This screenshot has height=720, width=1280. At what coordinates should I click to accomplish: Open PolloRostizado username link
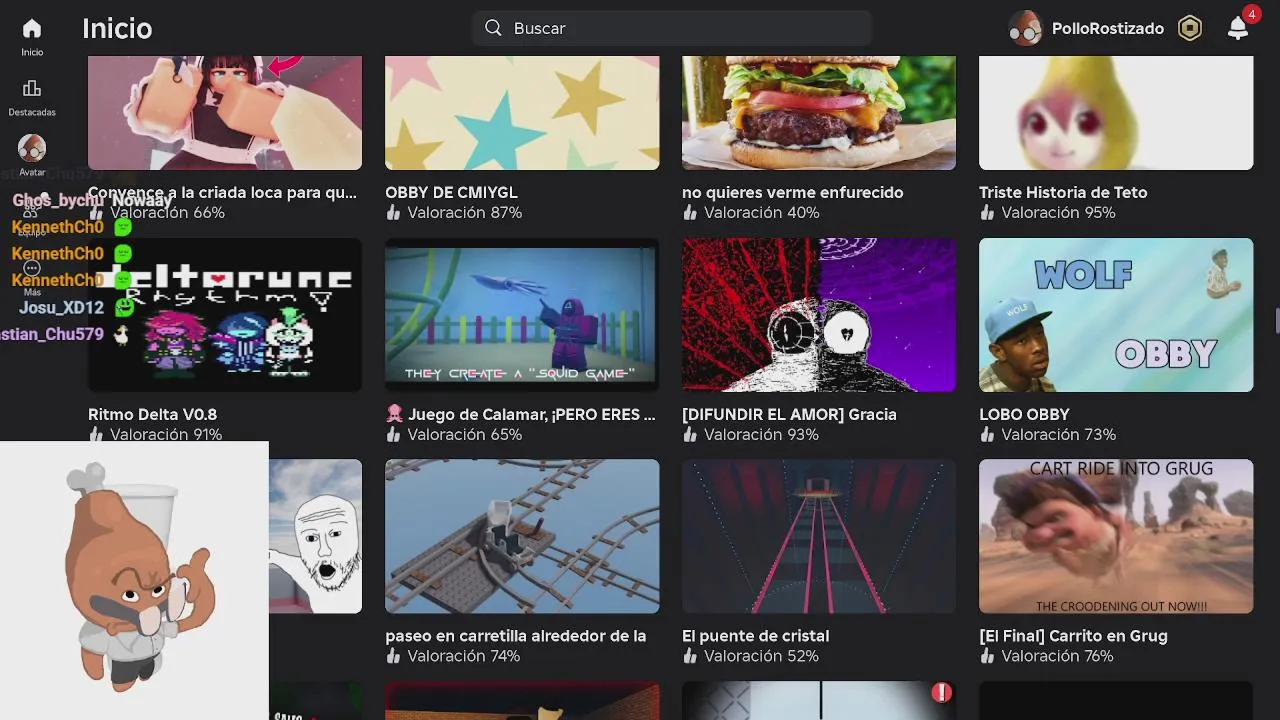point(1108,28)
